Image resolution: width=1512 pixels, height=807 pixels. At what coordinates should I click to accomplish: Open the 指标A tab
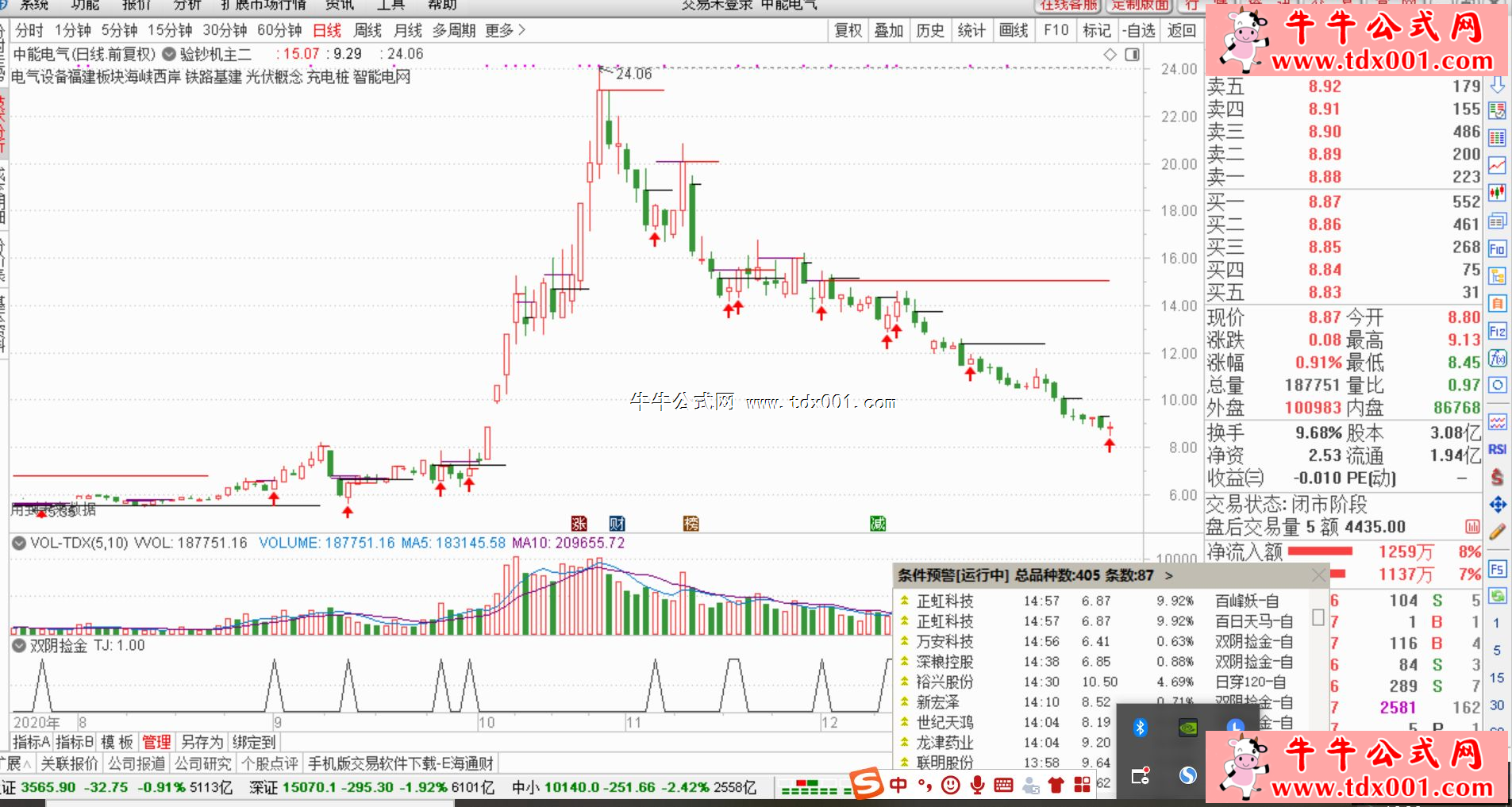pyautogui.click(x=32, y=742)
